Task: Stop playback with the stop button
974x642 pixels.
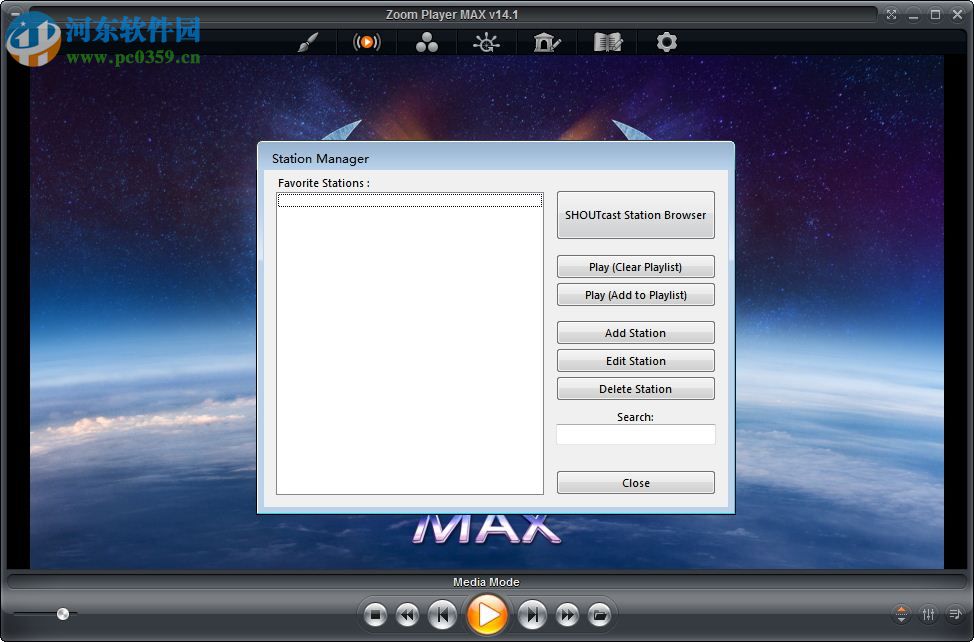Action: point(376,615)
